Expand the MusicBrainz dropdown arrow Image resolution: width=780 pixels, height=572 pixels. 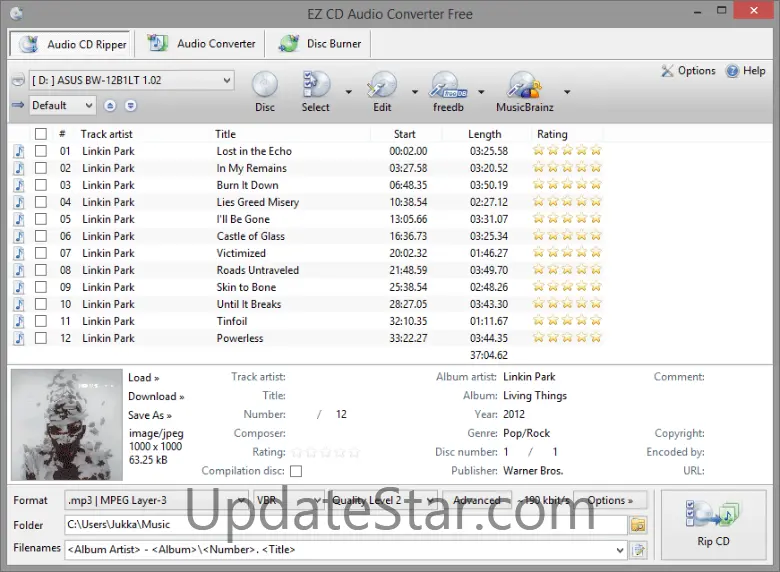(x=567, y=92)
